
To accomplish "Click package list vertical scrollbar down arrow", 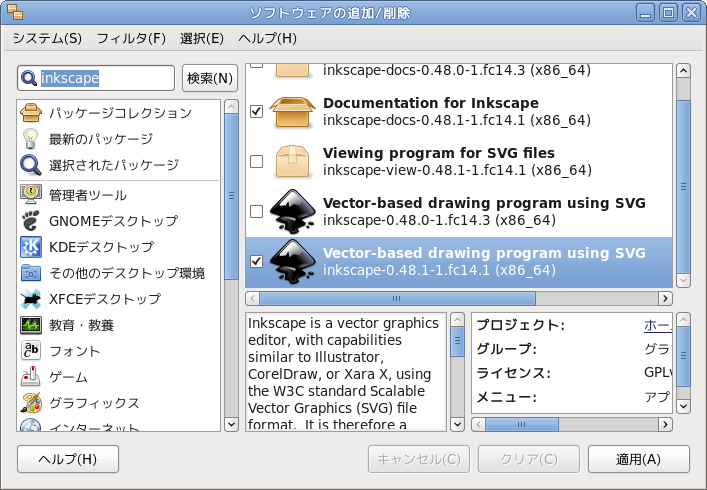I will click(684, 280).
